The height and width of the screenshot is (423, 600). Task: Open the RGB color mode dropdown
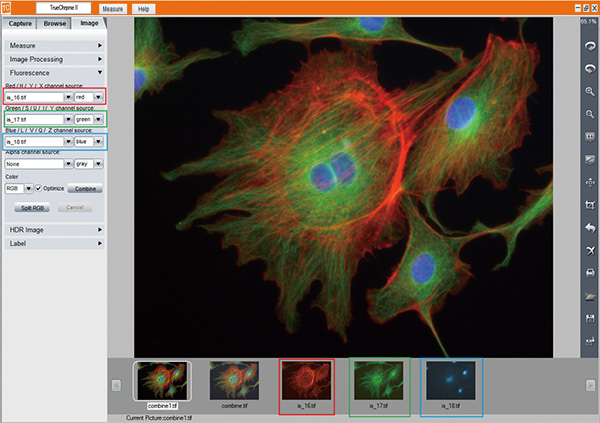[x=29, y=188]
